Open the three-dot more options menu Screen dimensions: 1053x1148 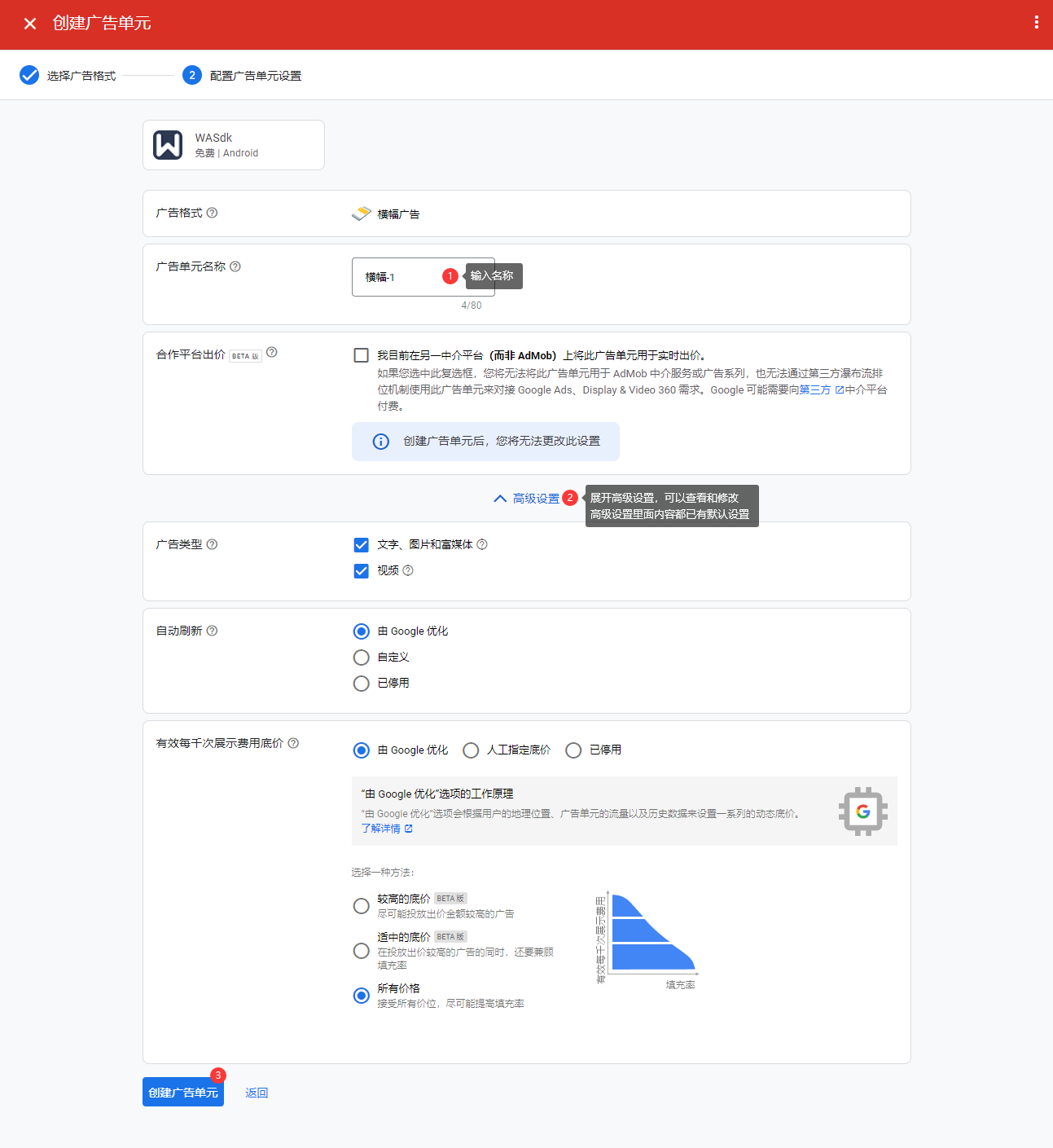pos(1036,23)
